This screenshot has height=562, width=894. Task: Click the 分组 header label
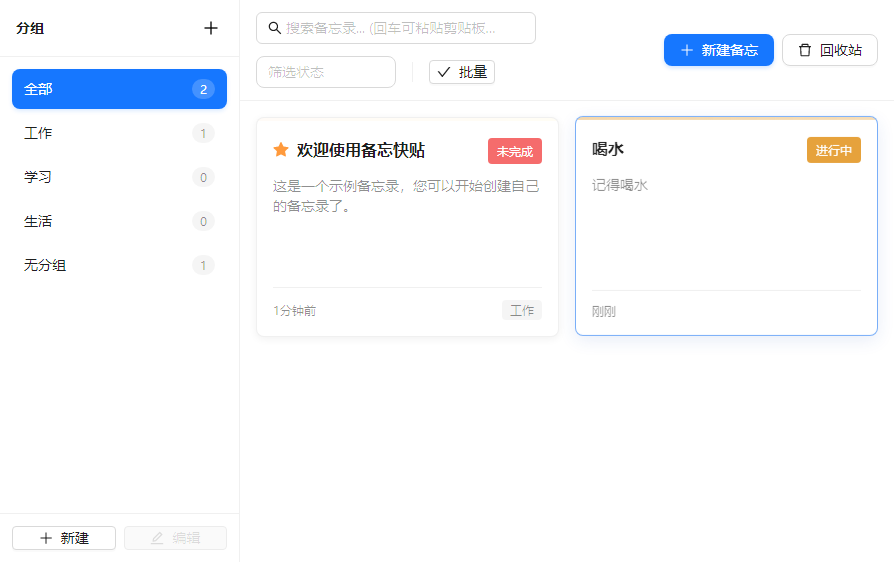click(30, 28)
